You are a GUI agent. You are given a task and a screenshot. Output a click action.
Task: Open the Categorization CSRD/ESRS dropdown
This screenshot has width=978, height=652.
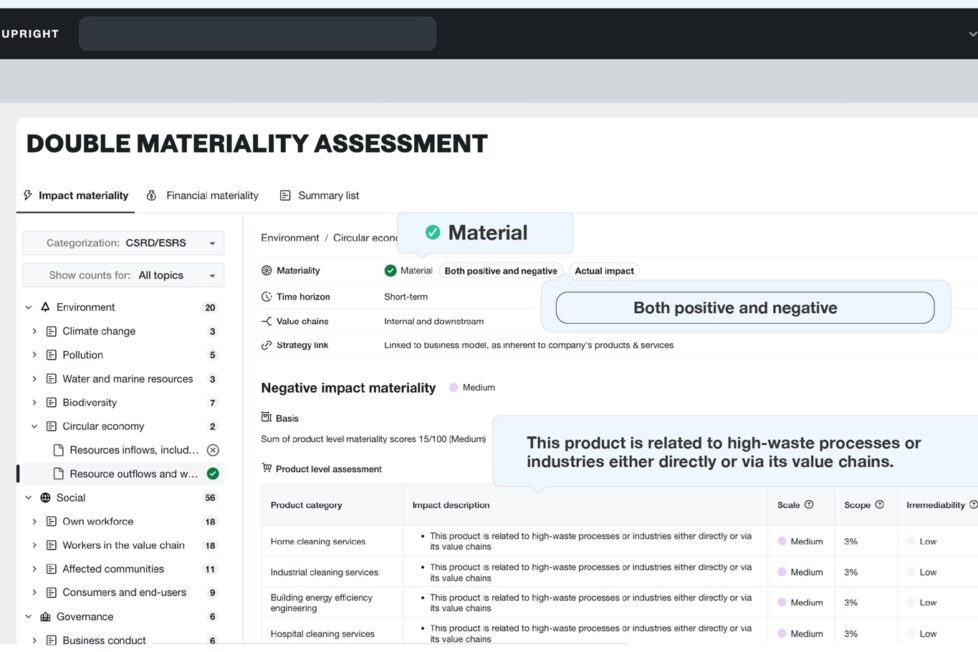click(x=123, y=243)
